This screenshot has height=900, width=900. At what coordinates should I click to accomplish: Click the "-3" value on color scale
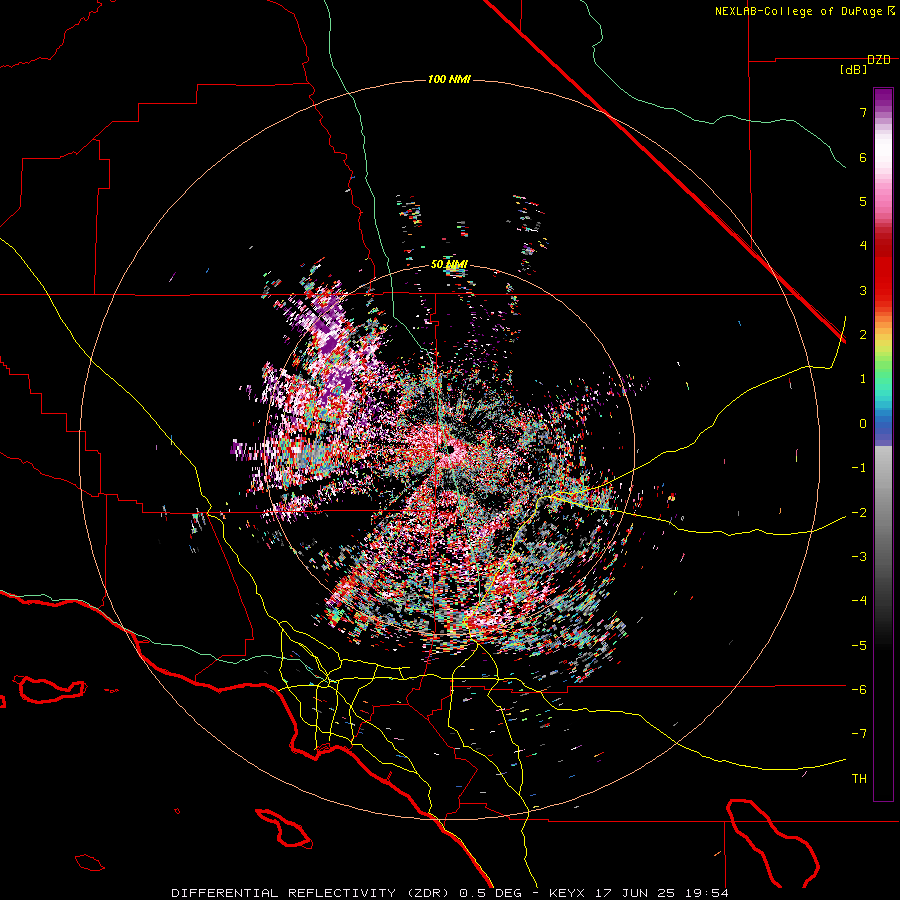(859, 557)
